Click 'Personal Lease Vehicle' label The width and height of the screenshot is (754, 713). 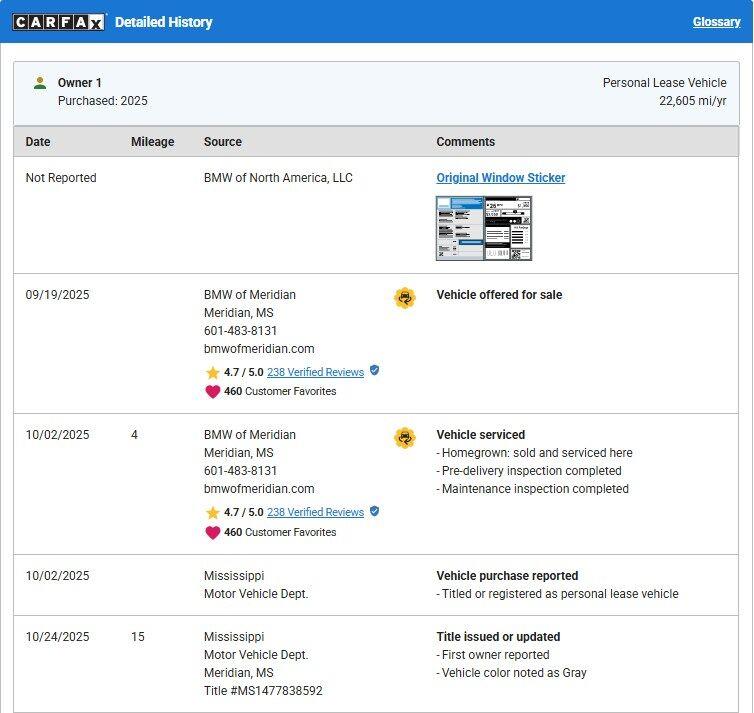pyautogui.click(x=665, y=83)
